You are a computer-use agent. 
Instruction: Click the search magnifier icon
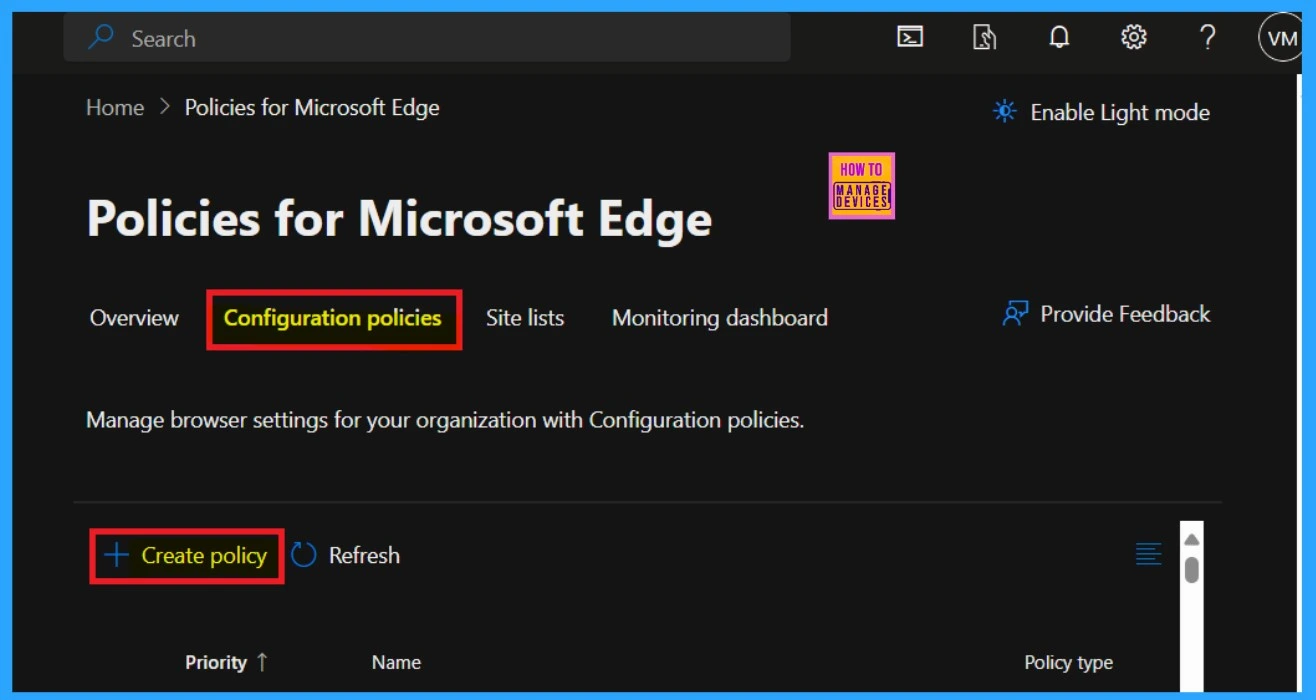point(101,38)
